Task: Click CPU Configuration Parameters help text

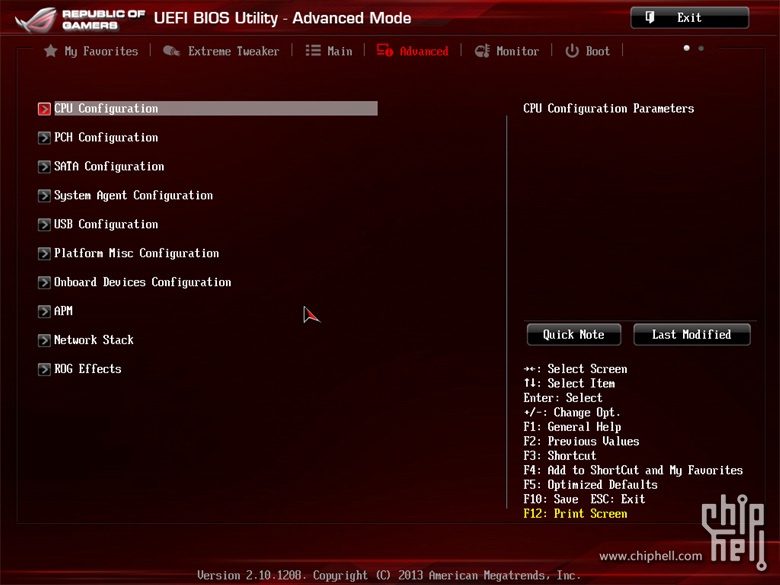Action: pyautogui.click(x=608, y=108)
